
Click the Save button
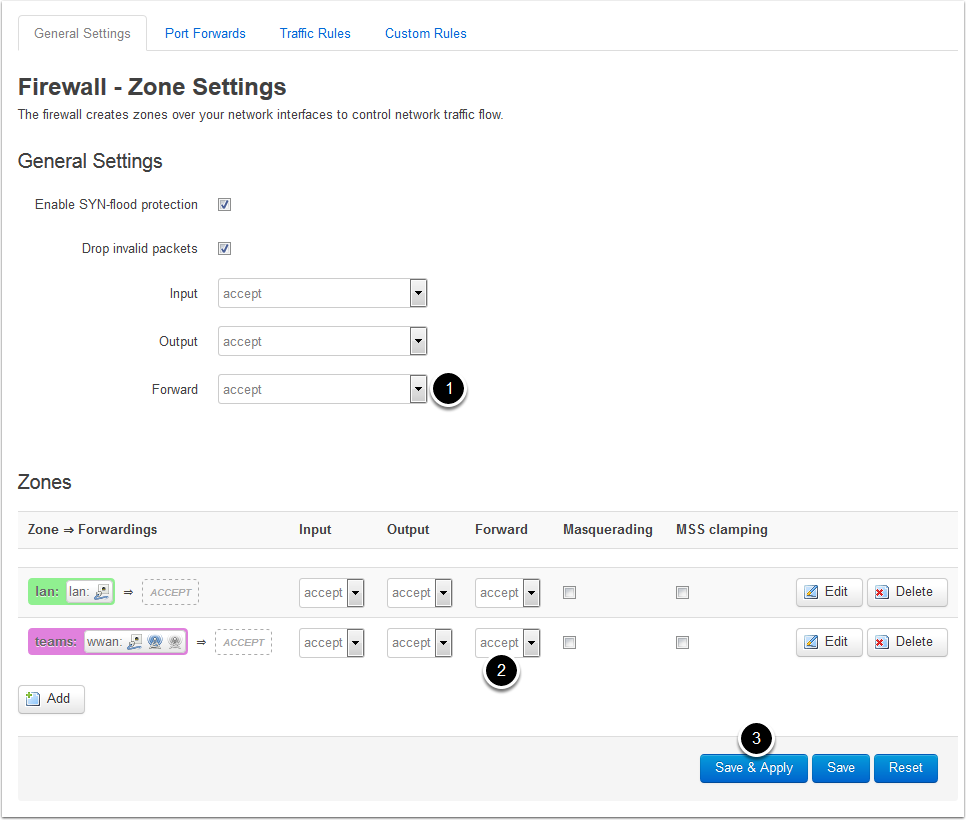coord(840,768)
